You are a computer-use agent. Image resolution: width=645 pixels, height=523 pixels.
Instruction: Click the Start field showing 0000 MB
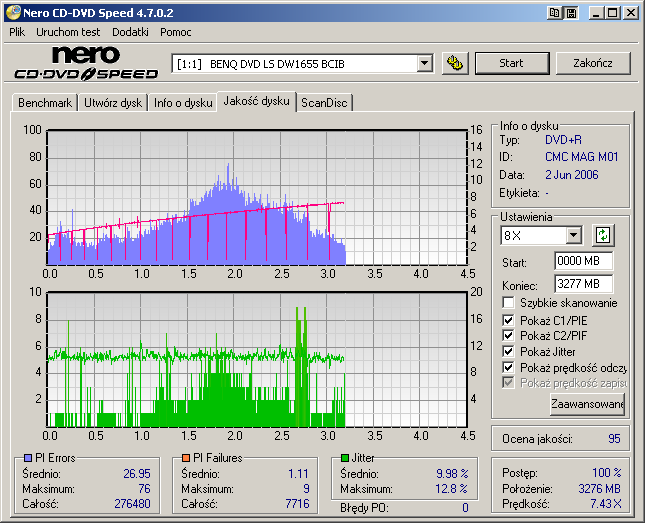click(x=583, y=261)
